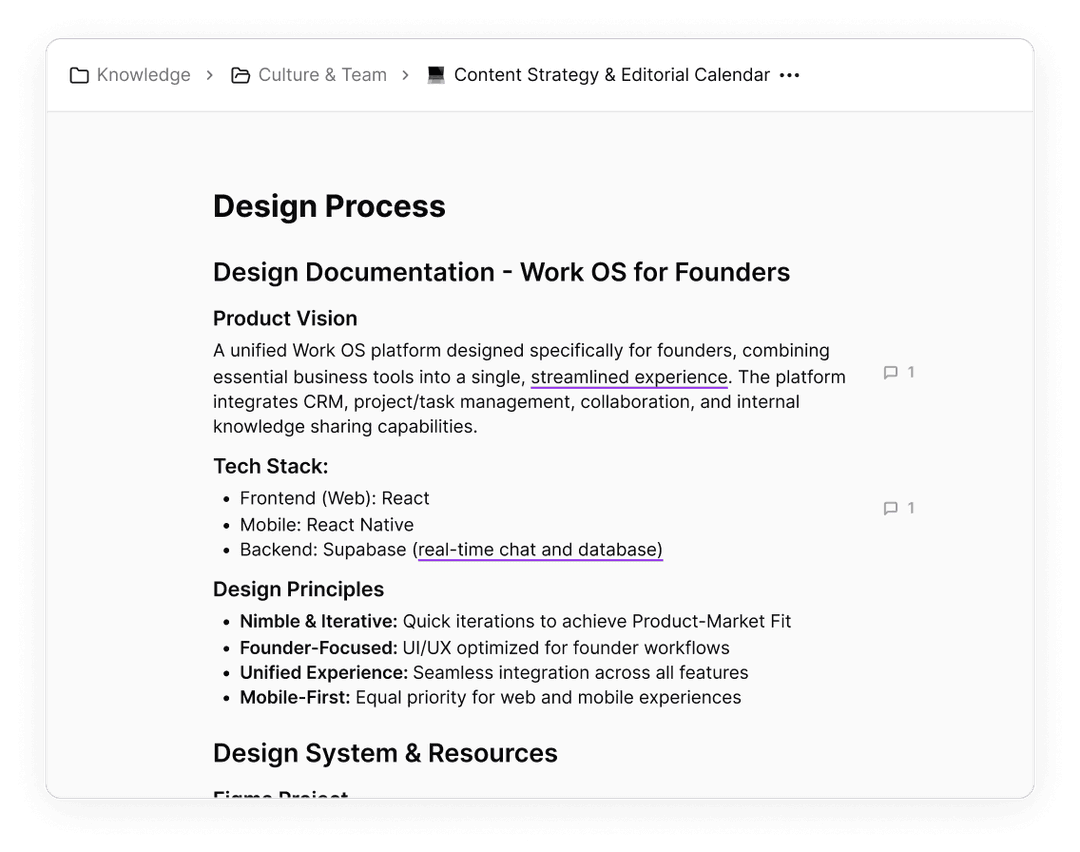Click the 'Design Principles' heading

pyautogui.click(x=298, y=590)
